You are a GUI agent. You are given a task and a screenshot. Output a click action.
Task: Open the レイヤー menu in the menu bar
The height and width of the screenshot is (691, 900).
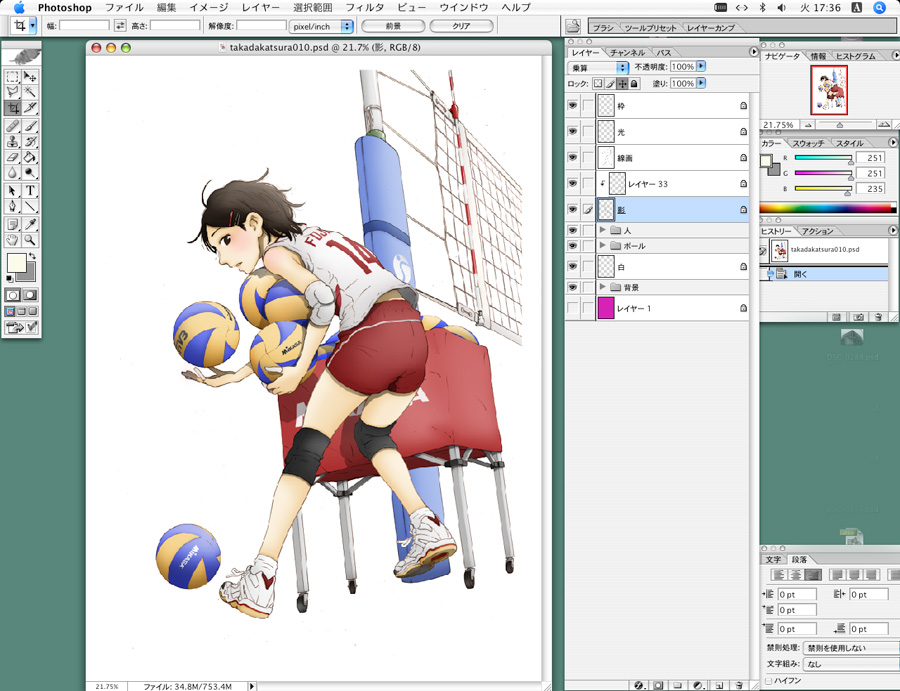pos(261,7)
